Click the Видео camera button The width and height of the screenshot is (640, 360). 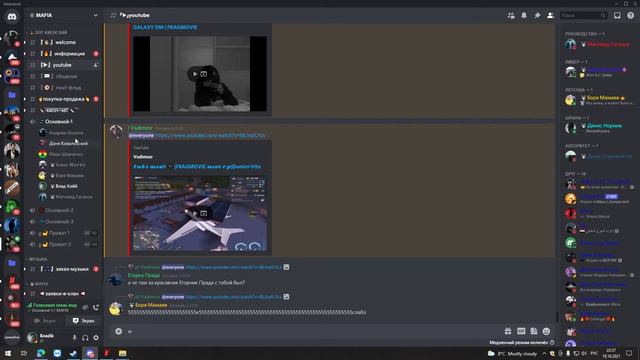[x=45, y=321]
